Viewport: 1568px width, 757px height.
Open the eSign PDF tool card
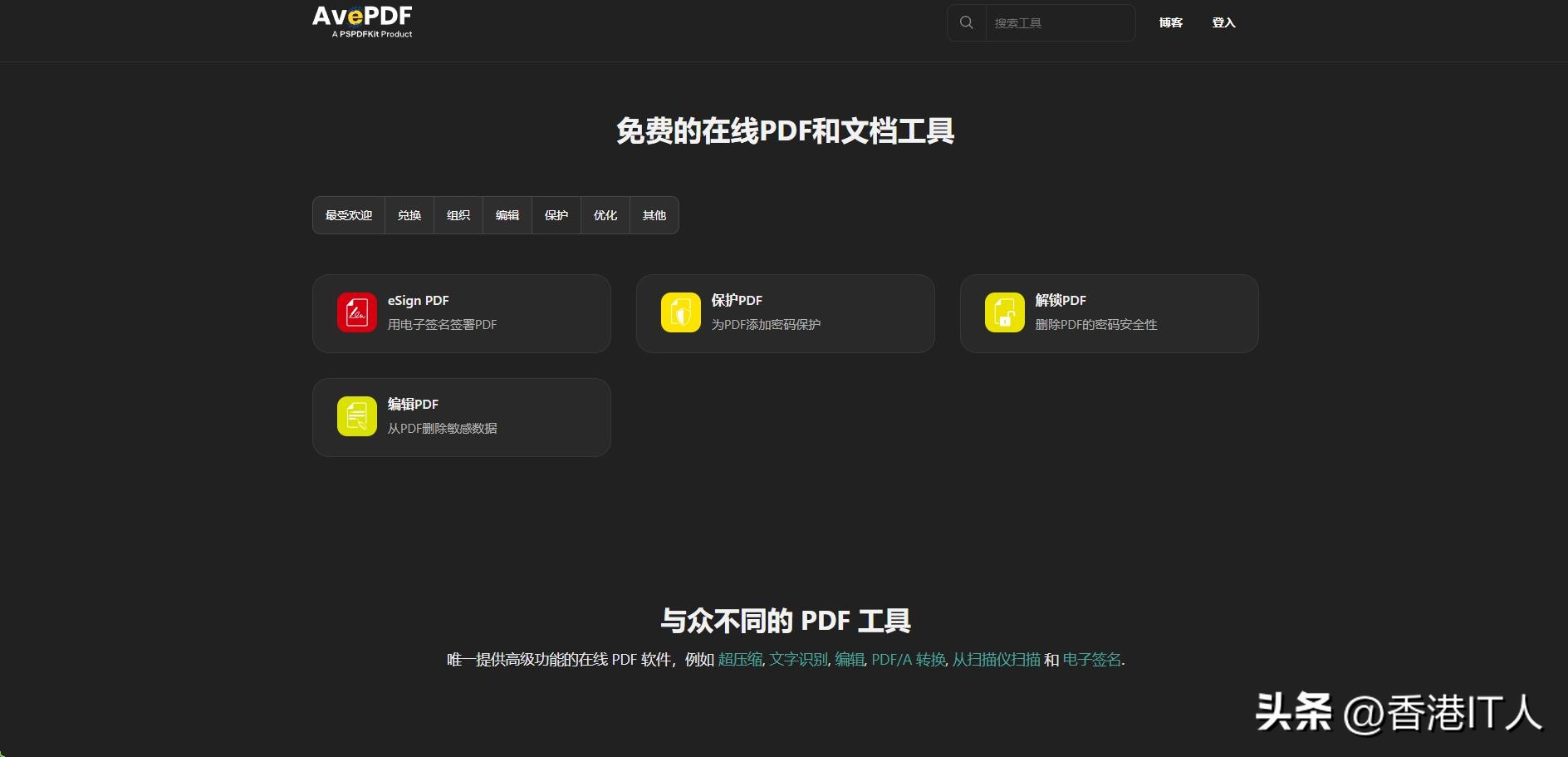coord(462,313)
